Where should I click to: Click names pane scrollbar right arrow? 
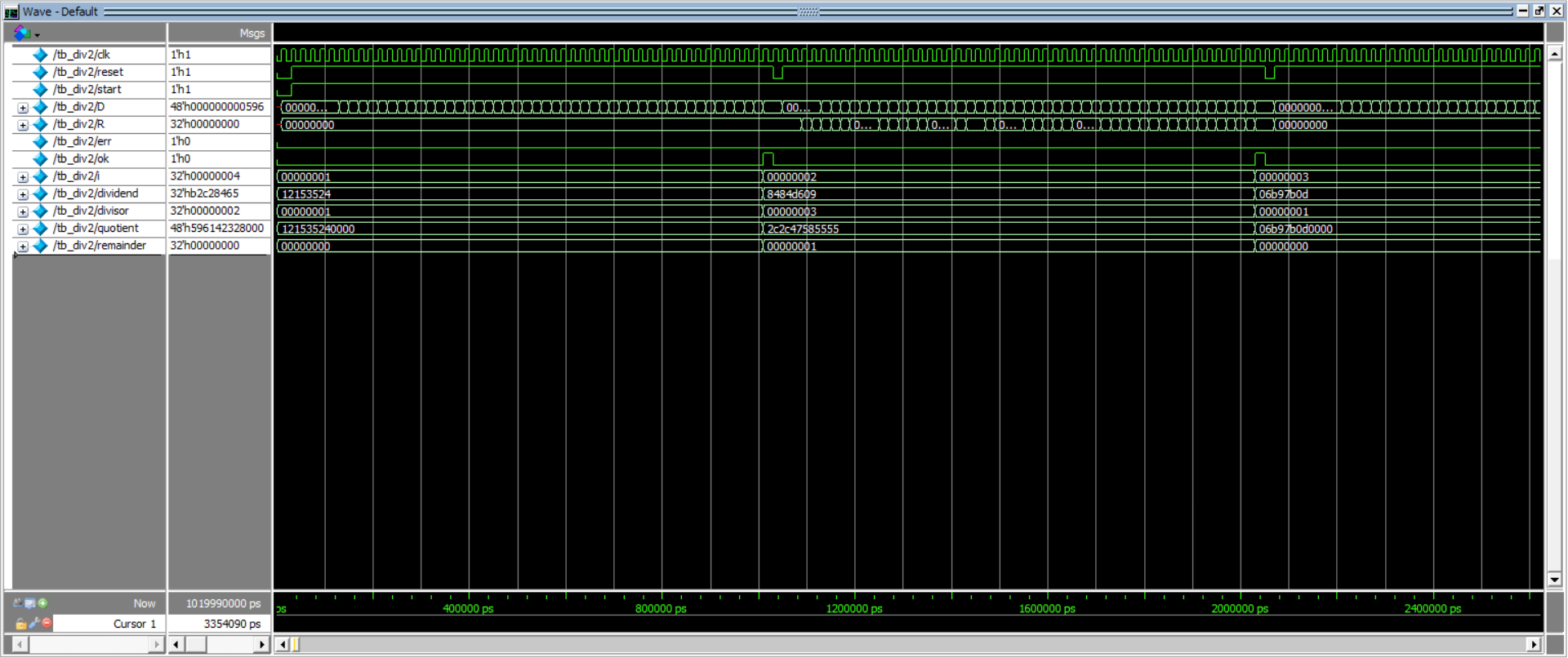[x=158, y=645]
